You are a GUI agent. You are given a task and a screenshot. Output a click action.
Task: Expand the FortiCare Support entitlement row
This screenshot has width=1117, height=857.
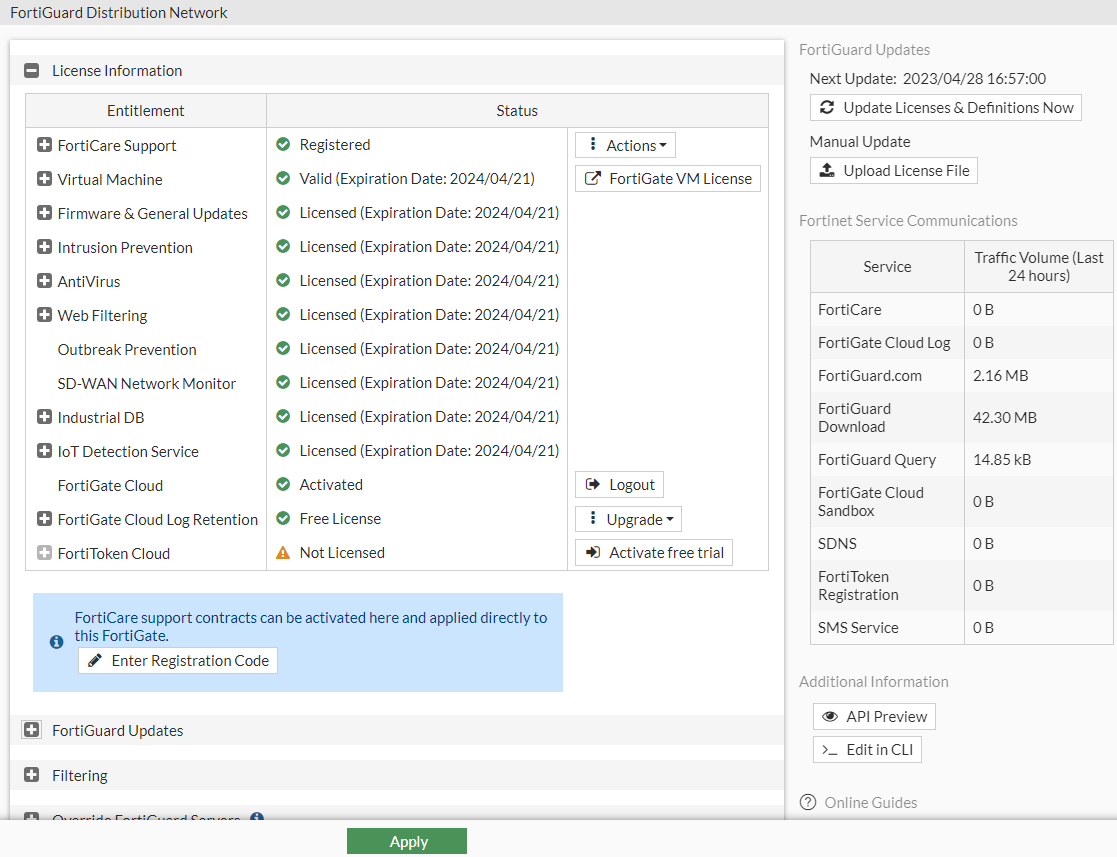point(44,145)
